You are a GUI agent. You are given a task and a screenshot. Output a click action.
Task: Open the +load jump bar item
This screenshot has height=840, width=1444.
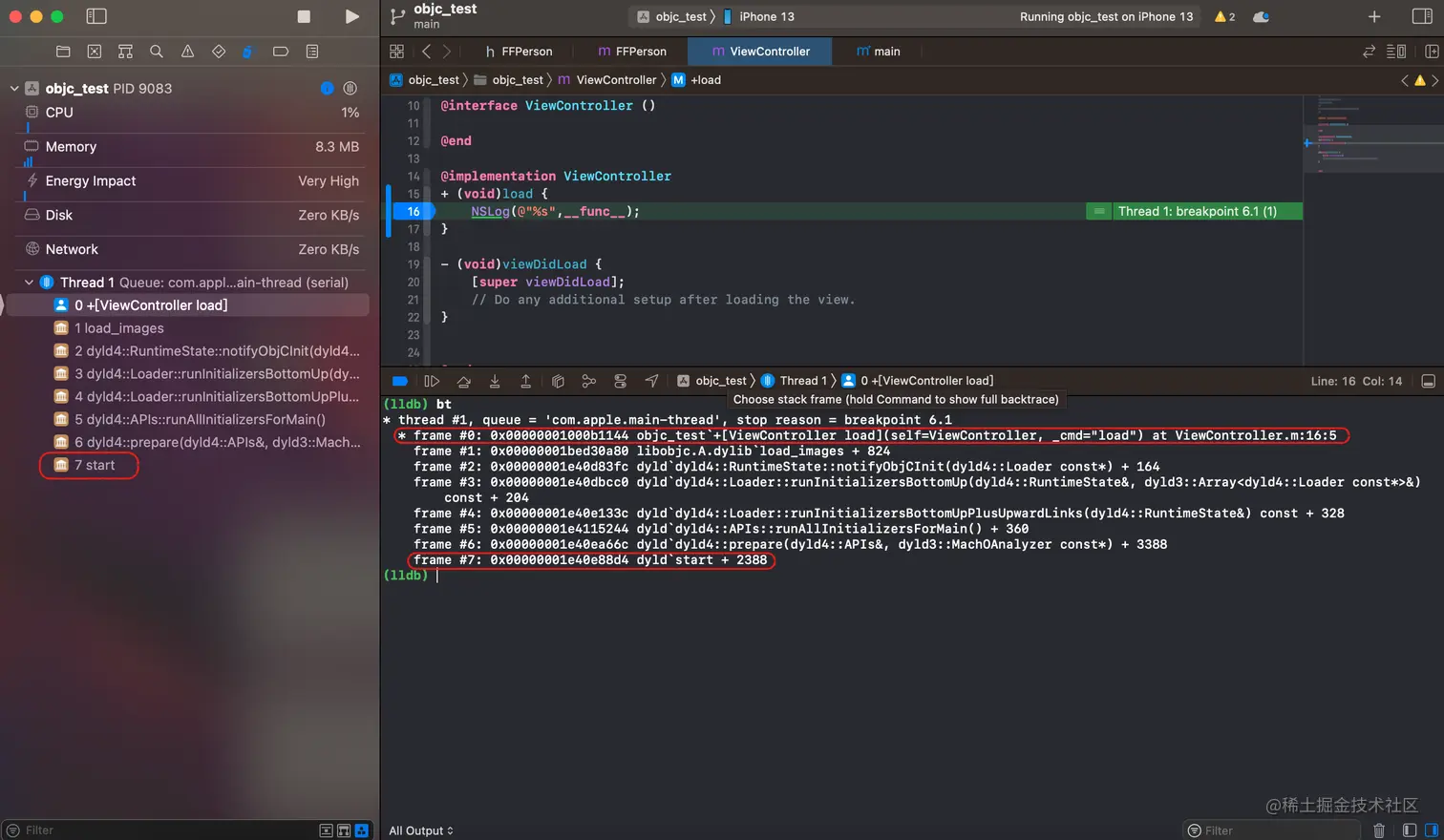click(x=696, y=80)
